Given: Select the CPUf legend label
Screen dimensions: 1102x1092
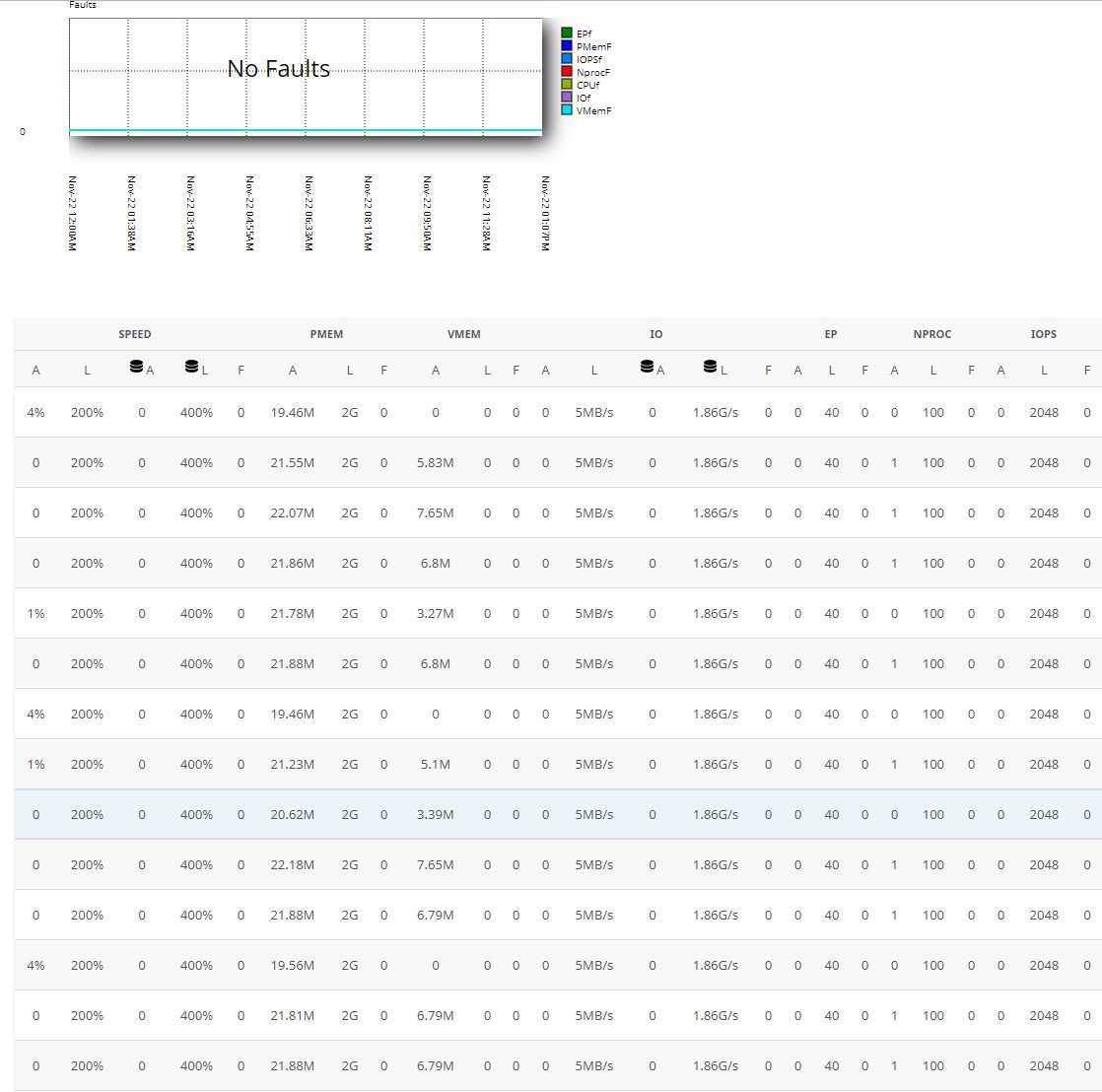Looking at the screenshot, I should [x=587, y=85].
